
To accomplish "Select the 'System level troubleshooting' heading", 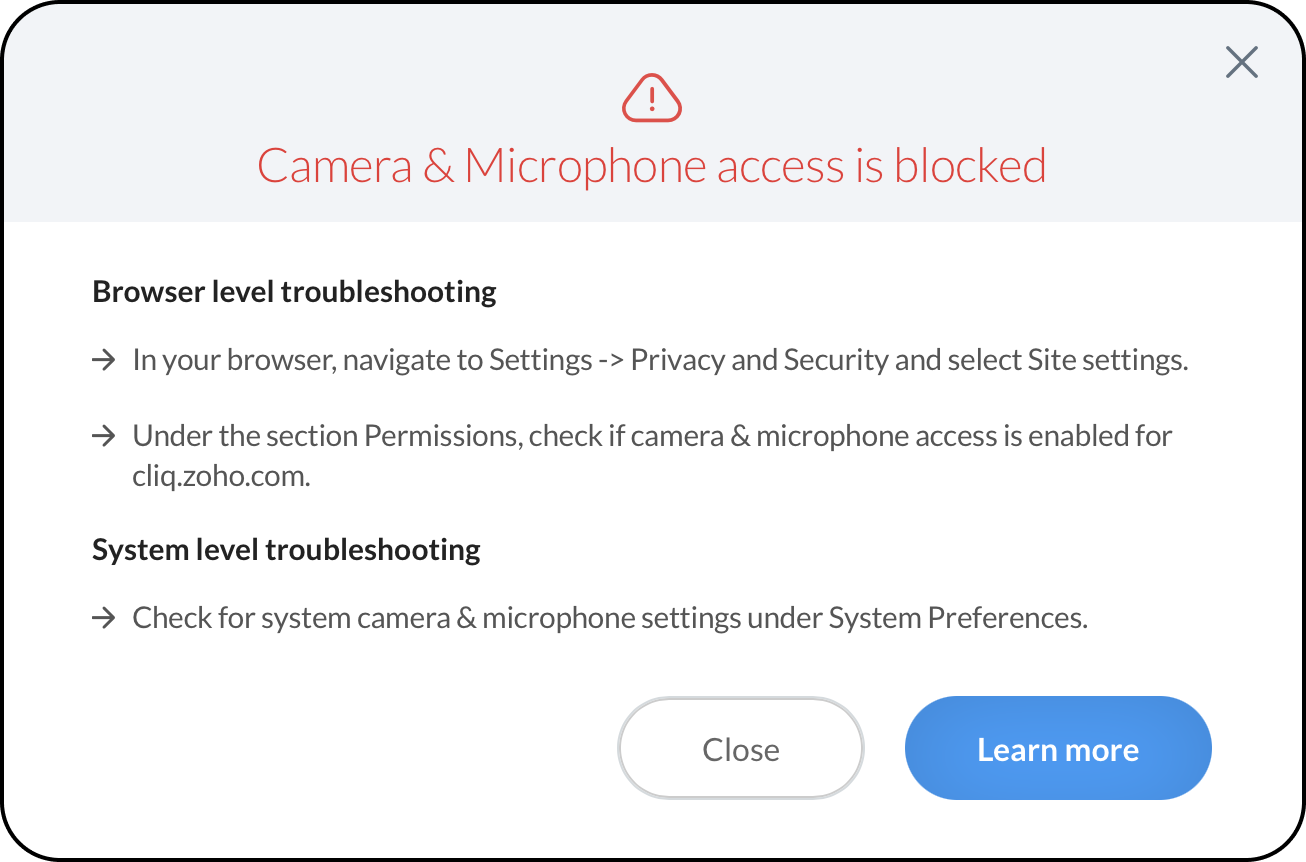I will (x=286, y=550).
